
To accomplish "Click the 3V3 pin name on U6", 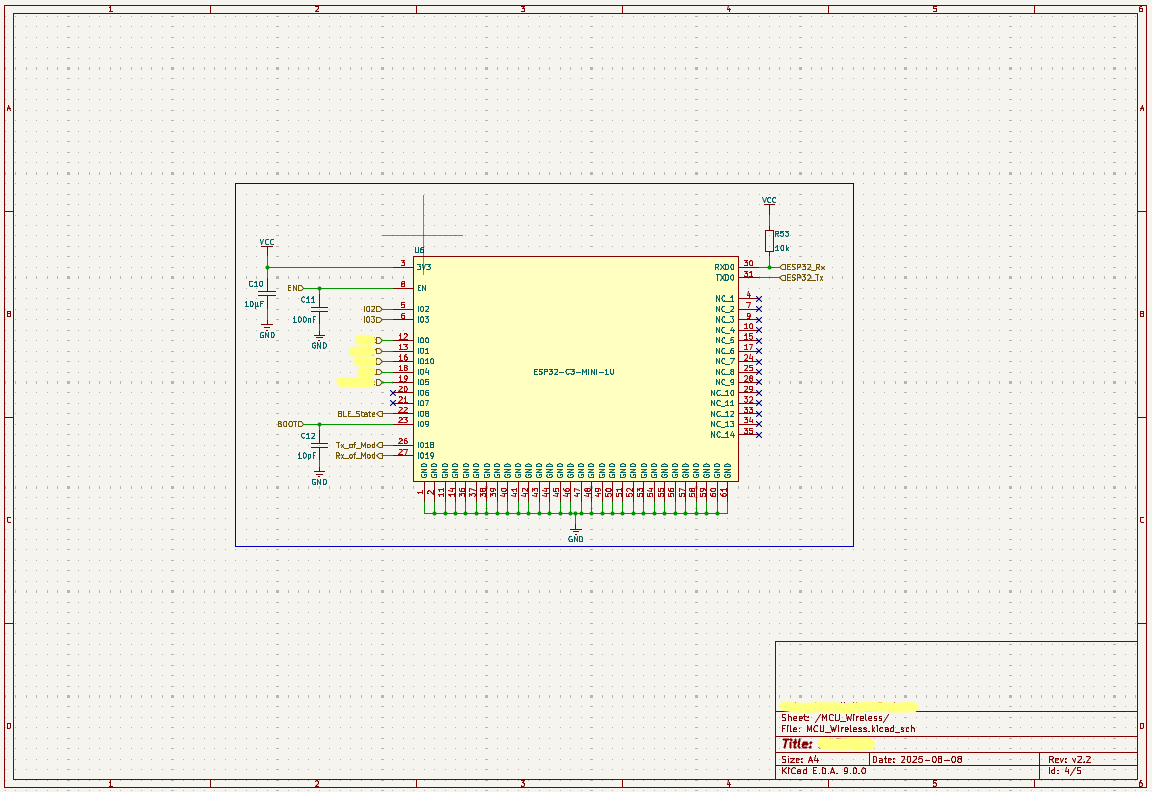I will coord(424,267).
